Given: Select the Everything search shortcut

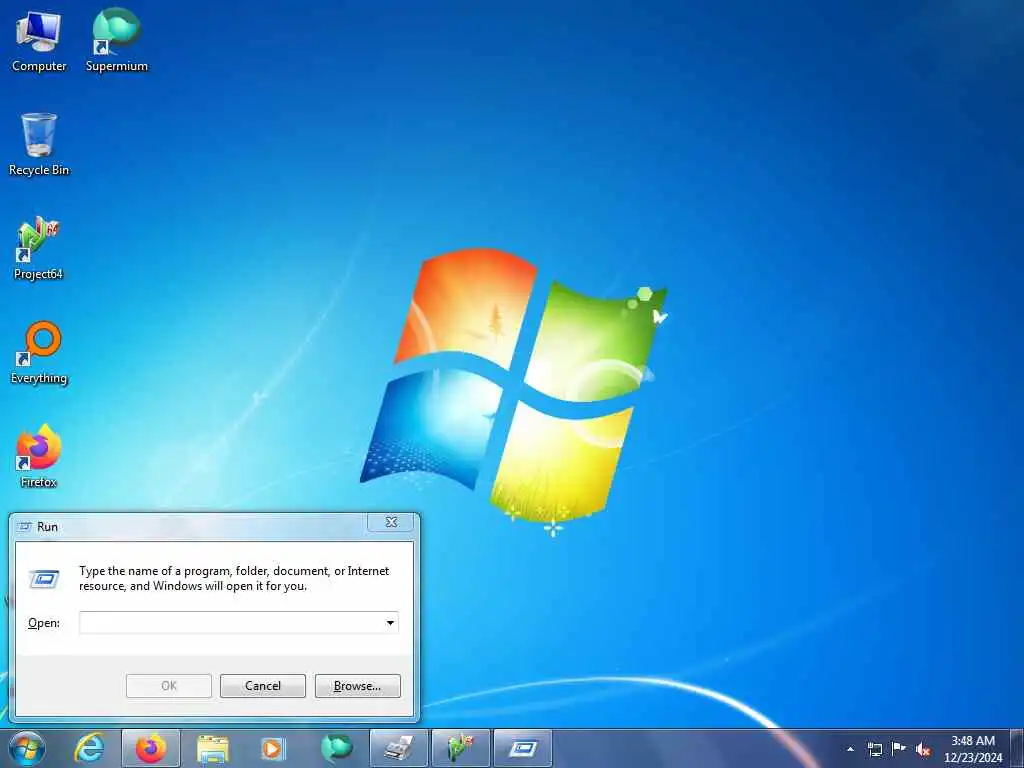Looking at the screenshot, I should tap(39, 353).
